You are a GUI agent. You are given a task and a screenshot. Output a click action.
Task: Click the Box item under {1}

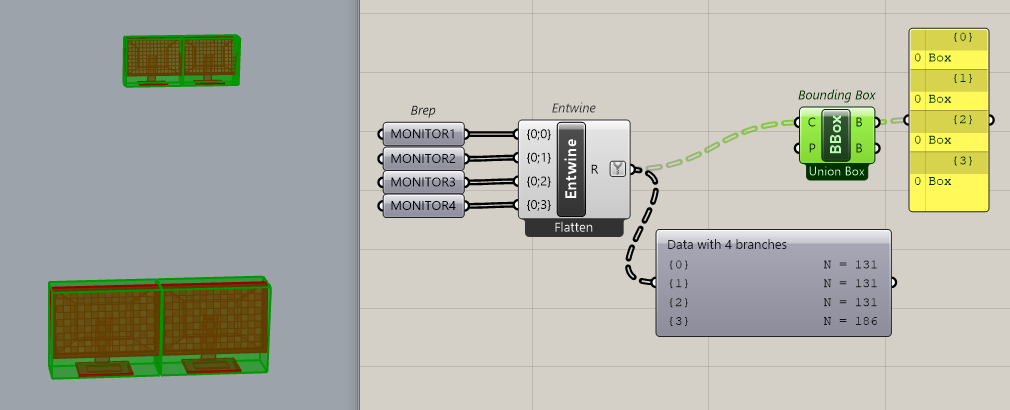pos(940,99)
